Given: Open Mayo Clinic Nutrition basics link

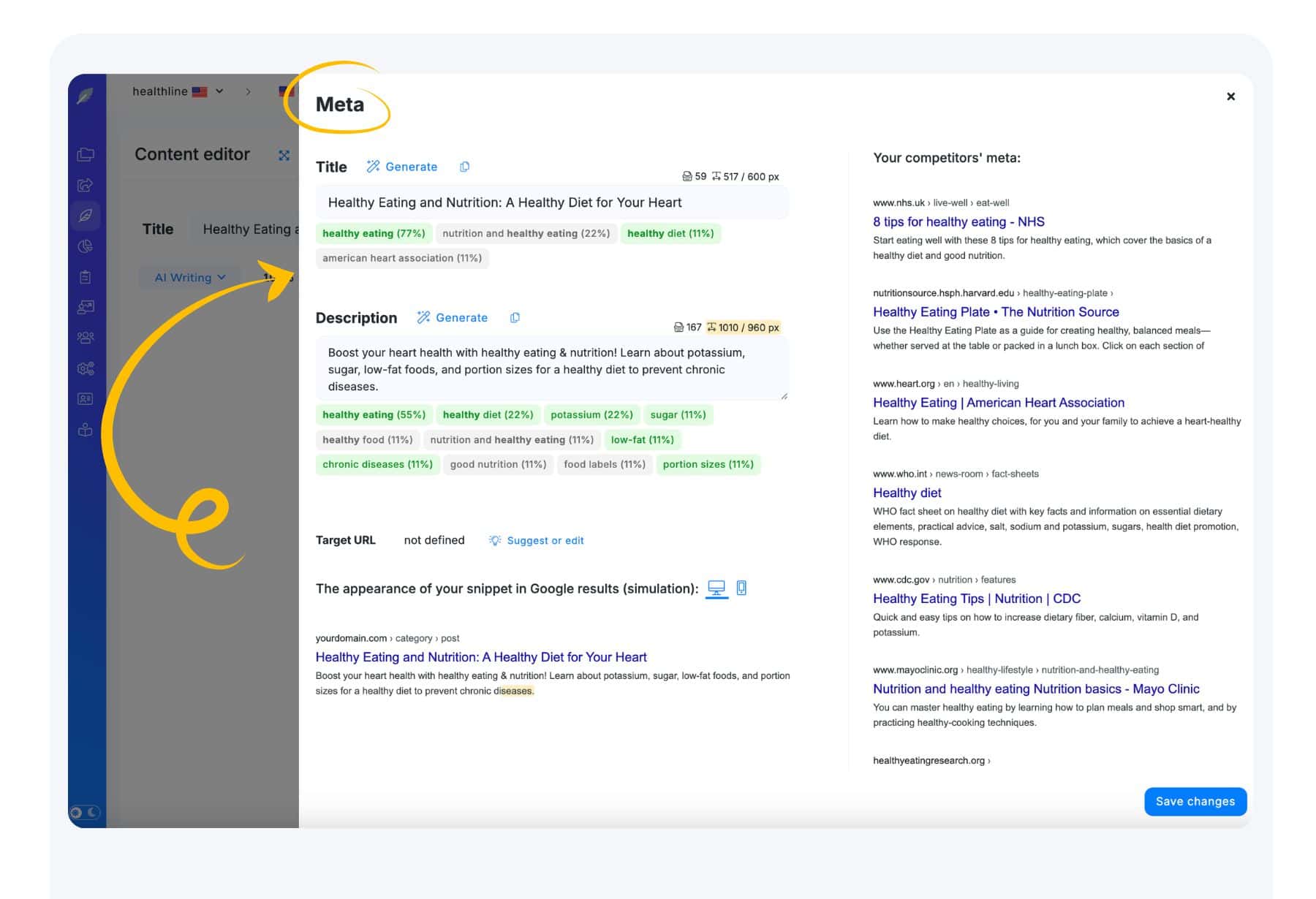Looking at the screenshot, I should (x=1036, y=689).
